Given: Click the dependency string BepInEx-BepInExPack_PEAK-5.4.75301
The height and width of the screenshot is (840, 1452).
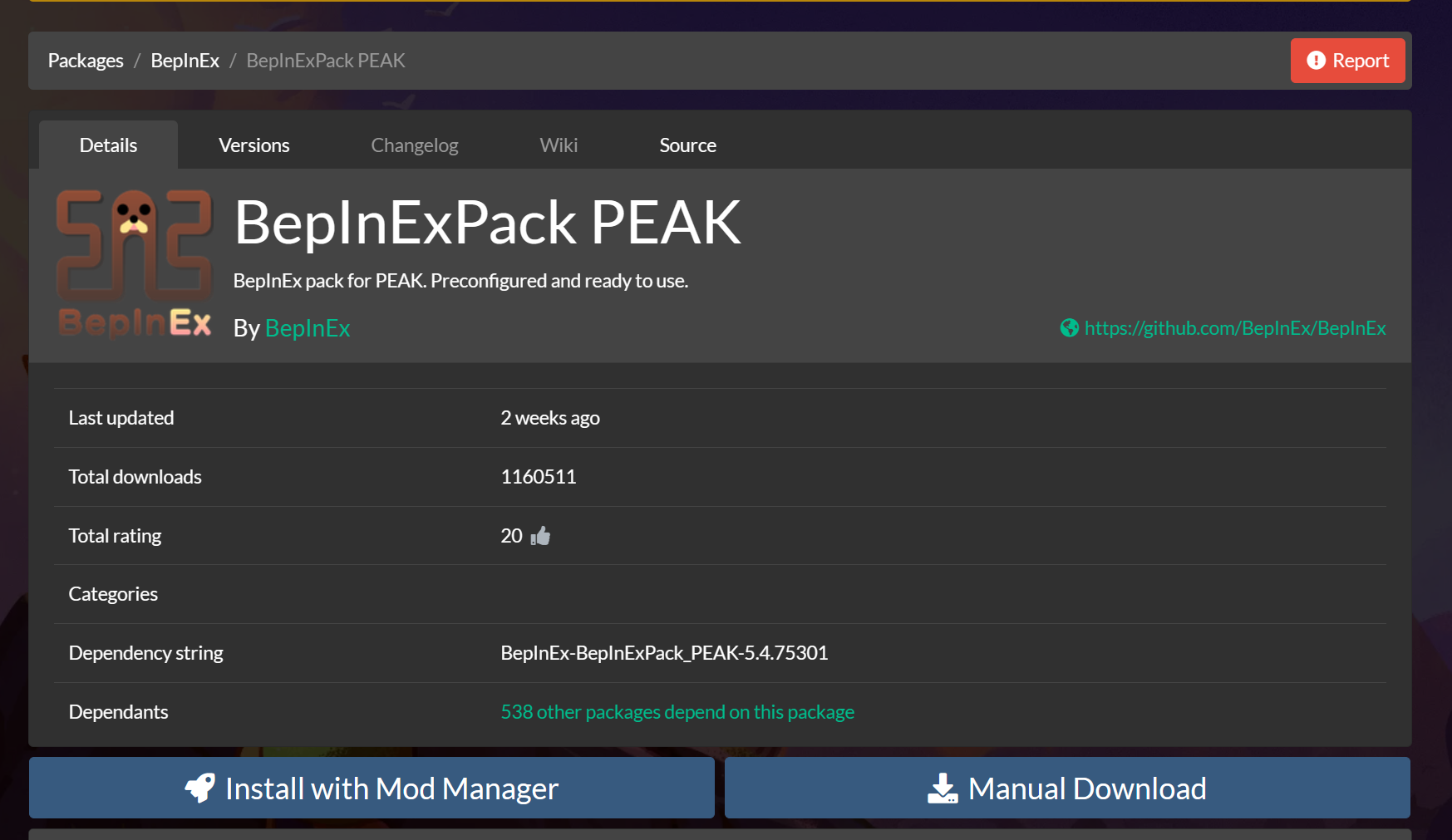Looking at the screenshot, I should [664, 653].
